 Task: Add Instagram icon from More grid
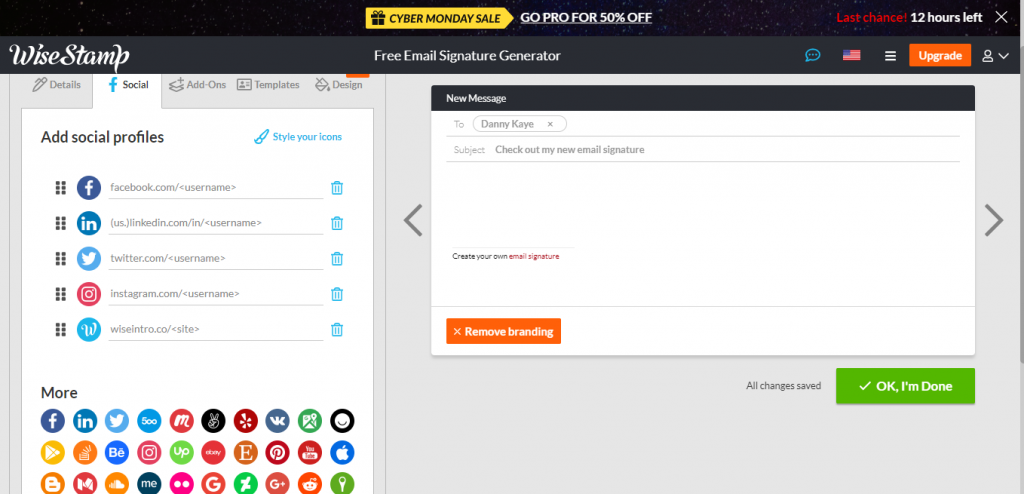click(150, 452)
